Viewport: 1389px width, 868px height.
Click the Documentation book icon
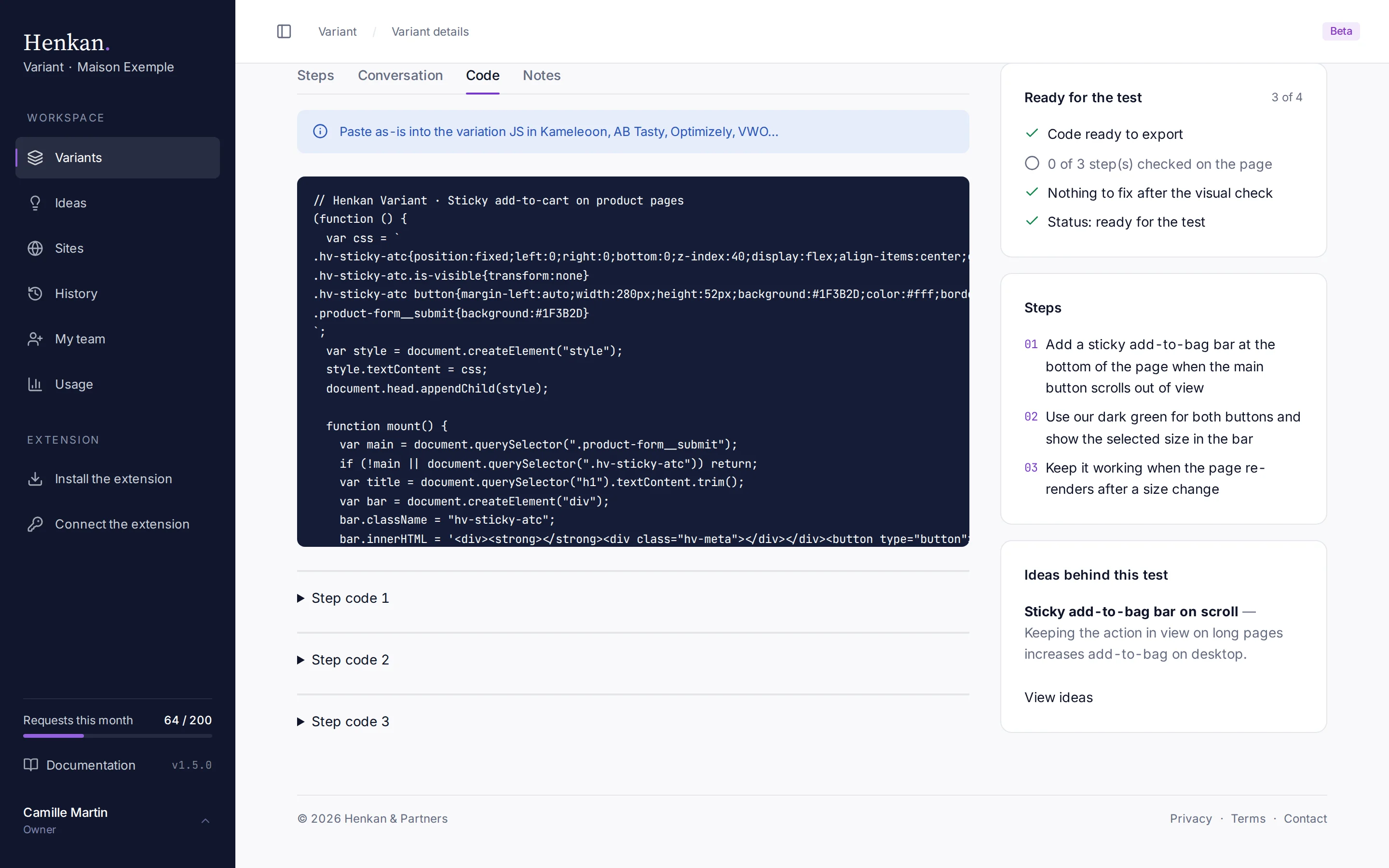30,765
